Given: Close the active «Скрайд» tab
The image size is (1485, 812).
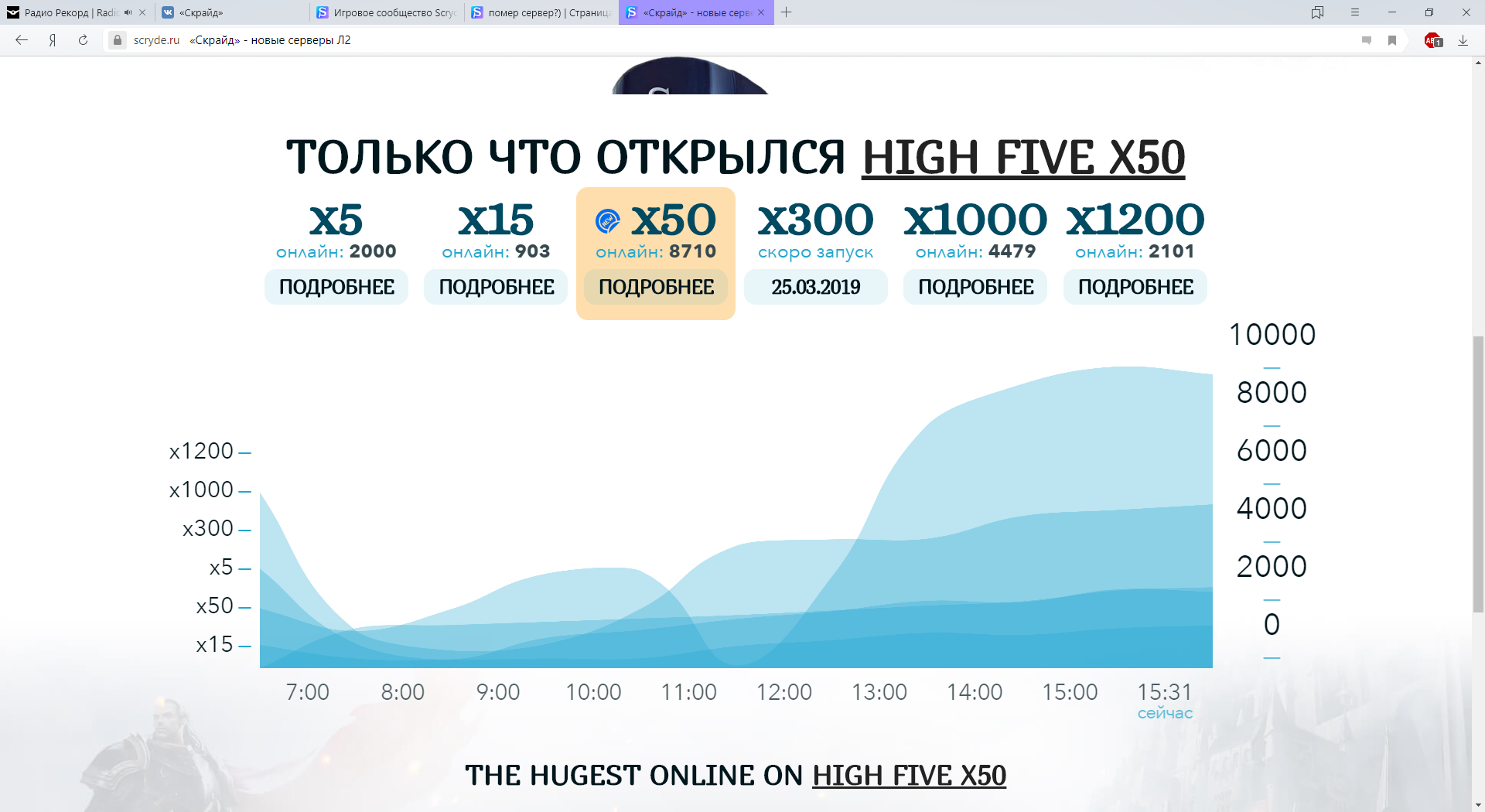Looking at the screenshot, I should tap(761, 12).
